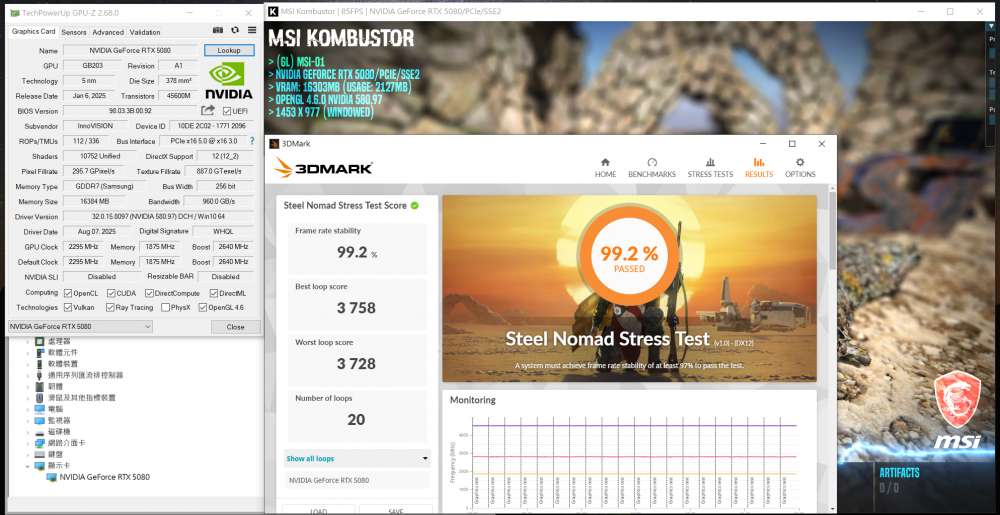This screenshot has height=515, width=1000.
Task: Click the SAVE button in 3DMark
Action: tap(395, 510)
